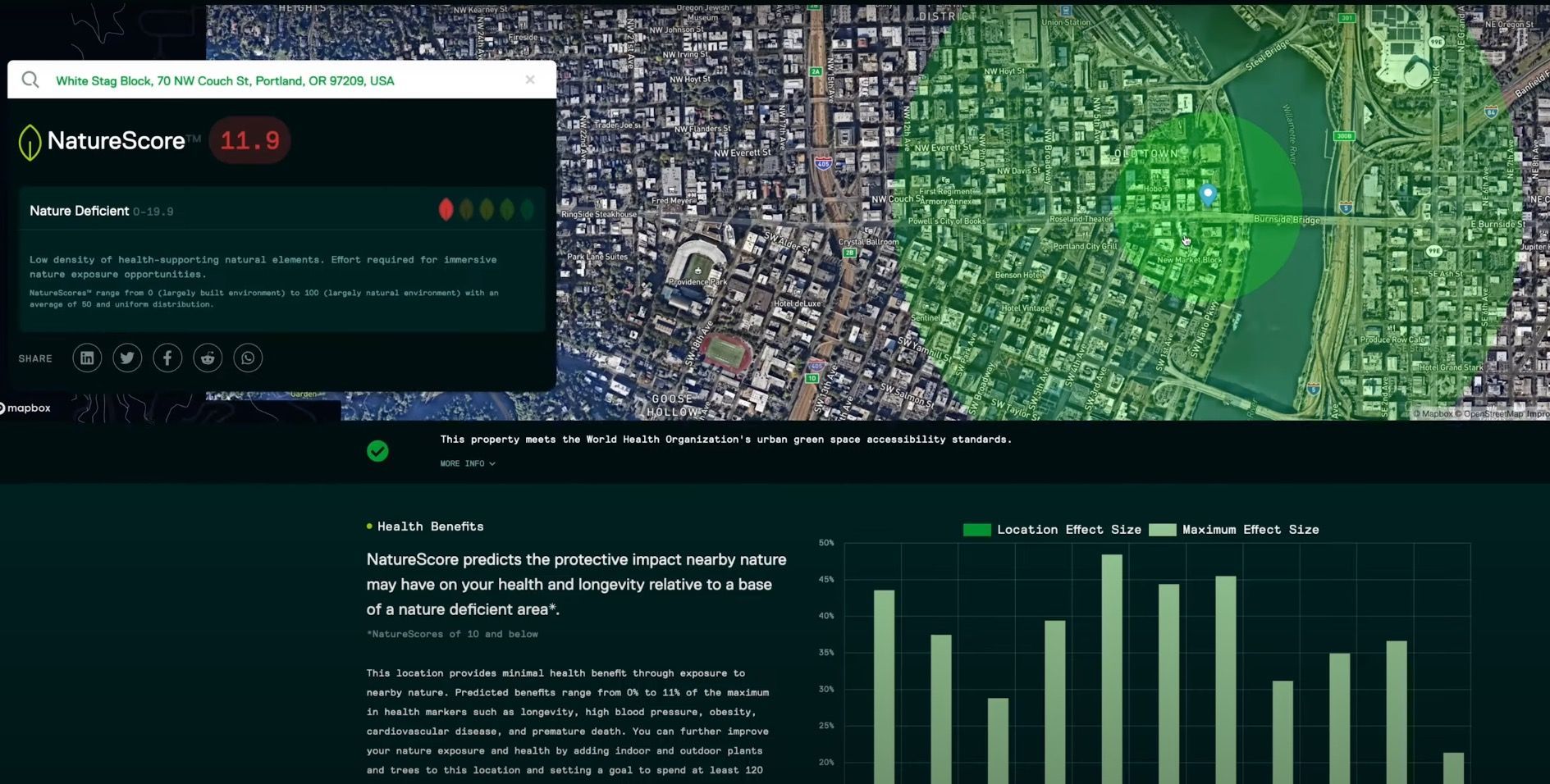
Task: Click the NatureScore green leaf logo
Action: 30,142
